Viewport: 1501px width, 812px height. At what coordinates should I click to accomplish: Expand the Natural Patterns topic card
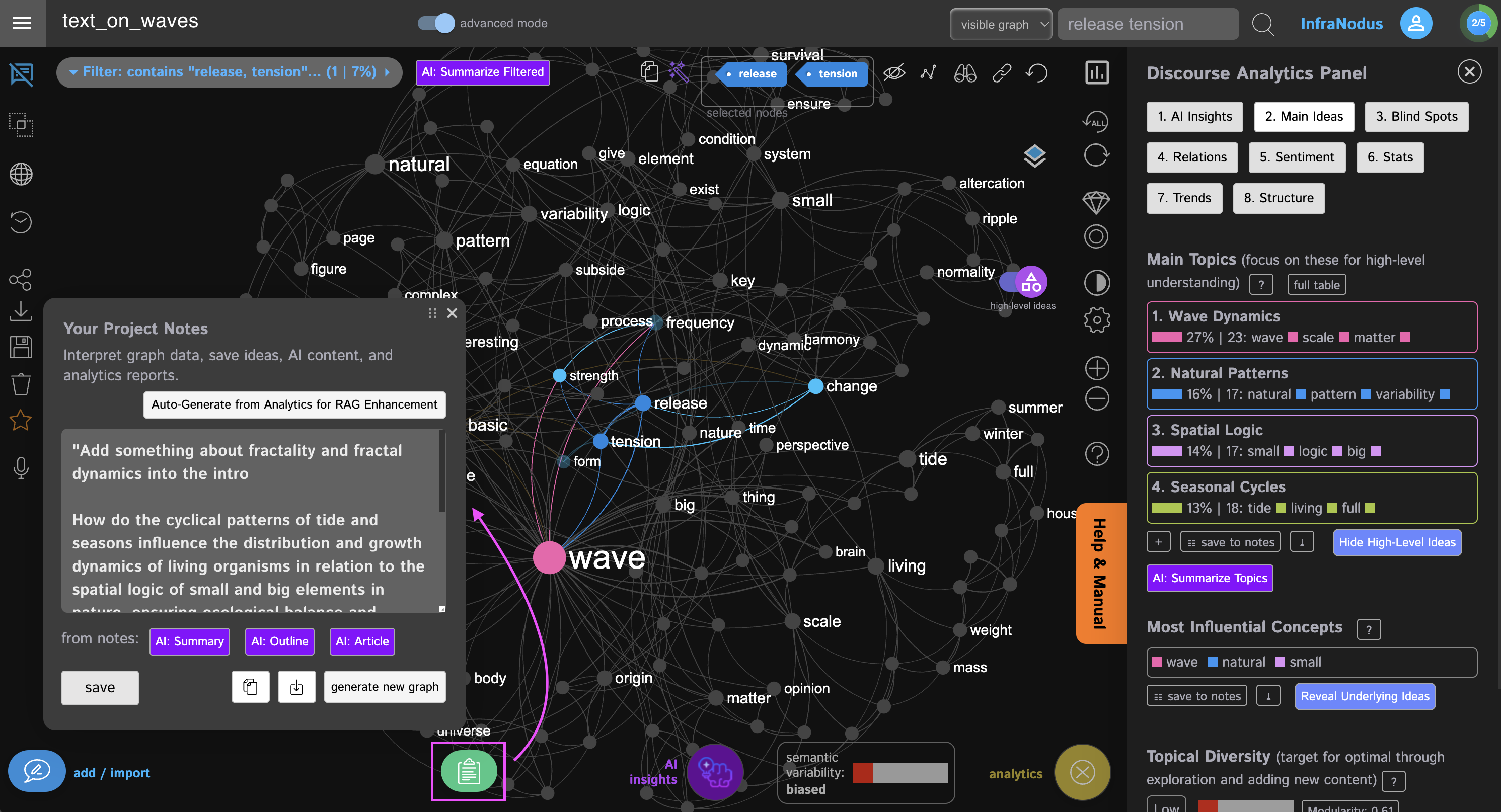pos(1312,384)
